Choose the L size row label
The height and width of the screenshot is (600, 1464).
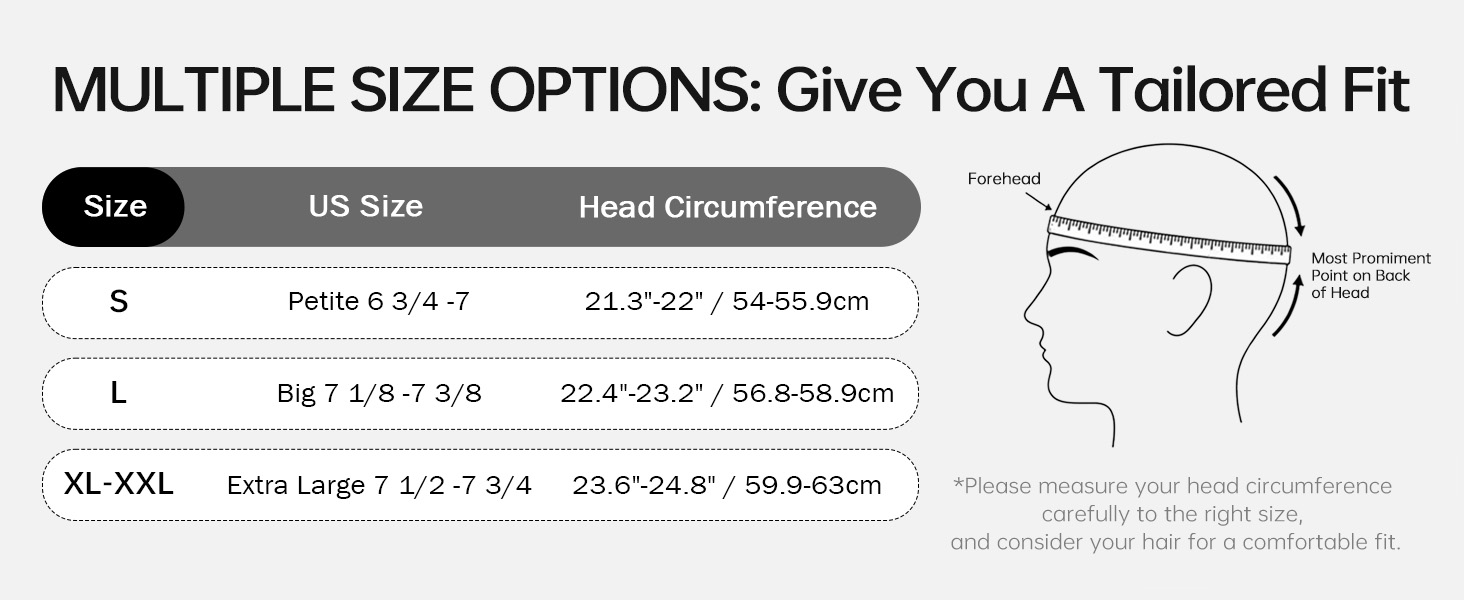118,393
